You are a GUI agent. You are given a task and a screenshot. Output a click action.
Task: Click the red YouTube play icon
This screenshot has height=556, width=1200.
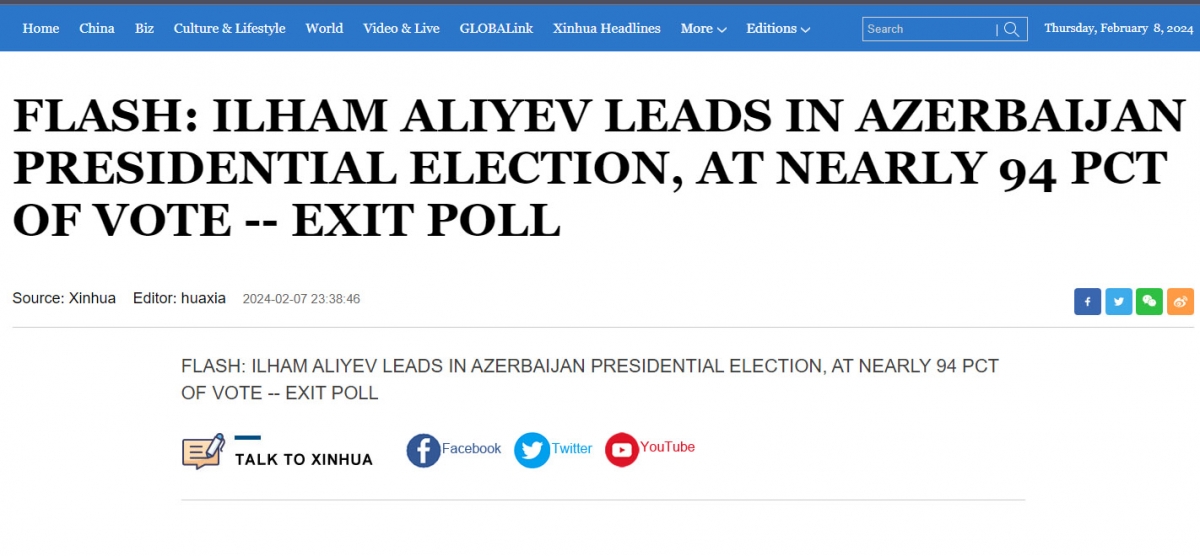[621, 450]
